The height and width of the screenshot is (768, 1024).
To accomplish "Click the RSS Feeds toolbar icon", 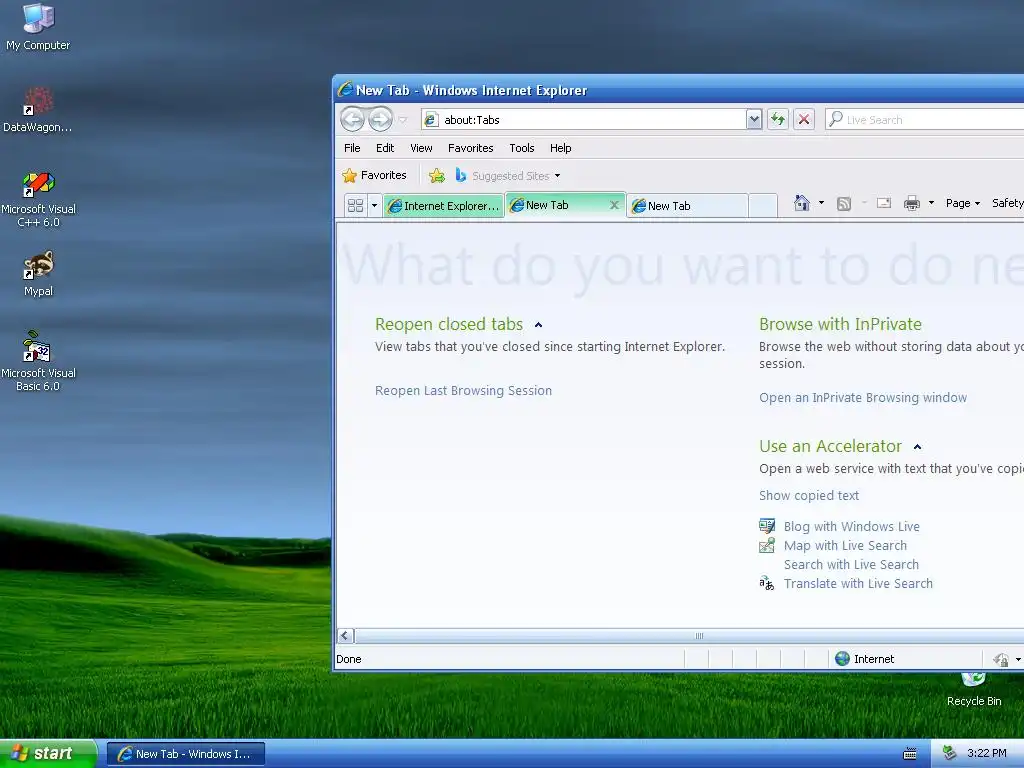I will 844,204.
